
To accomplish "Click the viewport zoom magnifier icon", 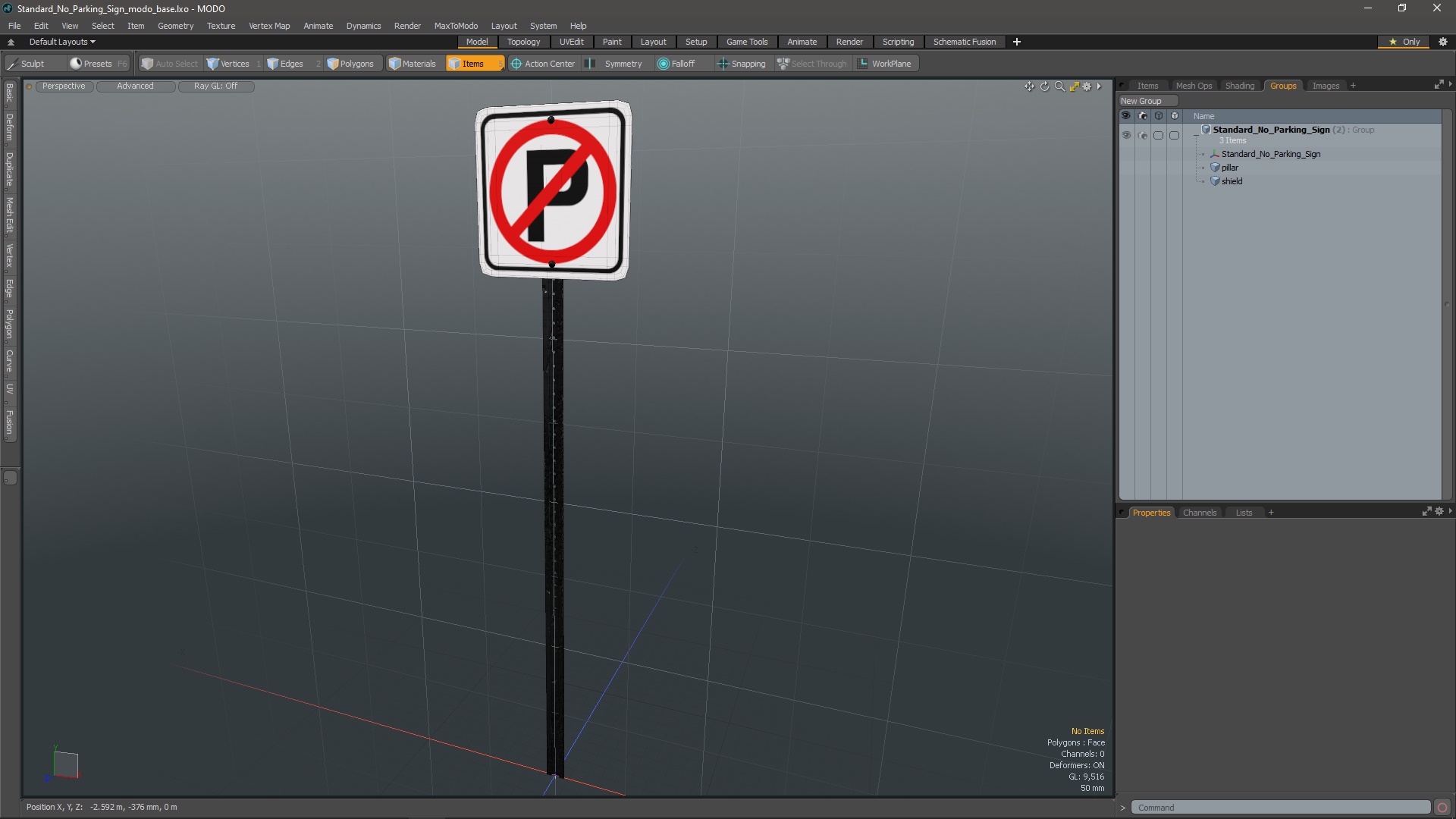I will click(1059, 86).
